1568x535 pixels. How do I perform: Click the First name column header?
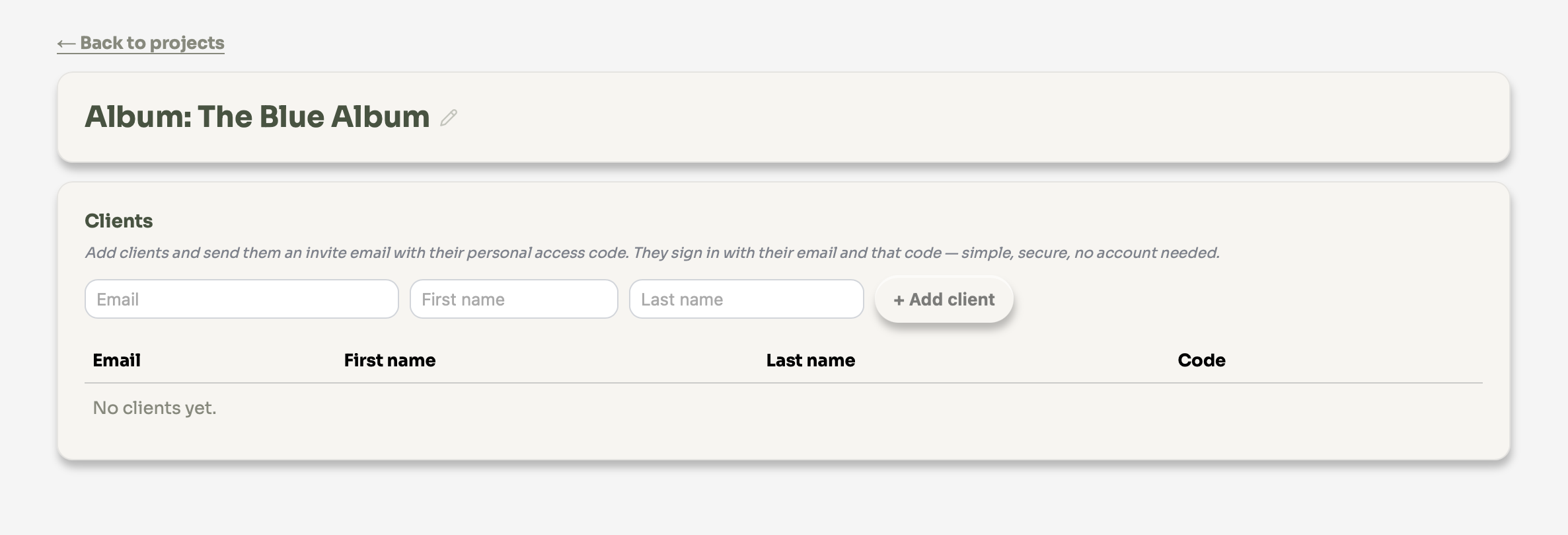tap(389, 360)
